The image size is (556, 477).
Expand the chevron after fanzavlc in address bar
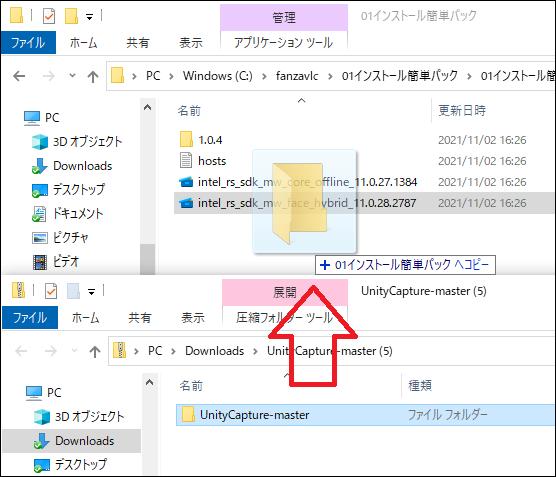pos(330,76)
